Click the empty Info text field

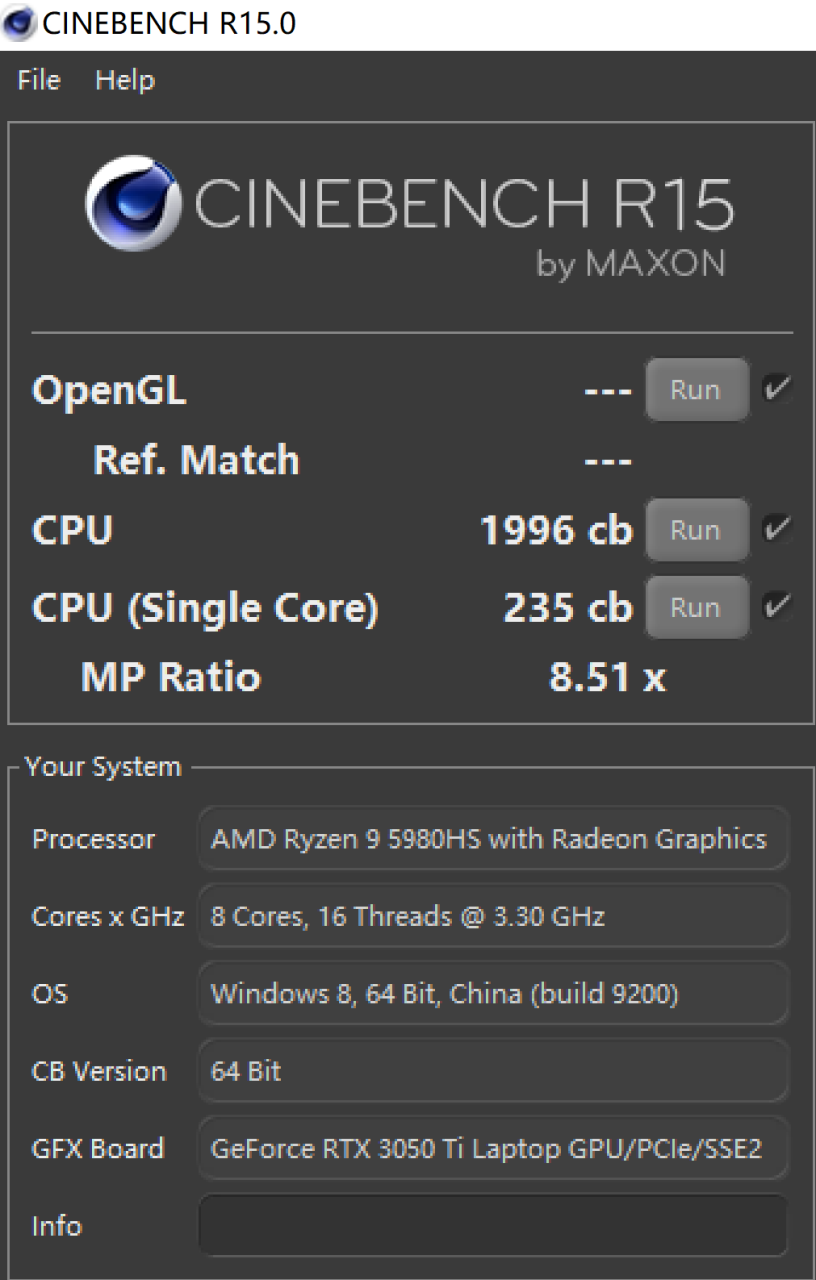coord(493,1225)
